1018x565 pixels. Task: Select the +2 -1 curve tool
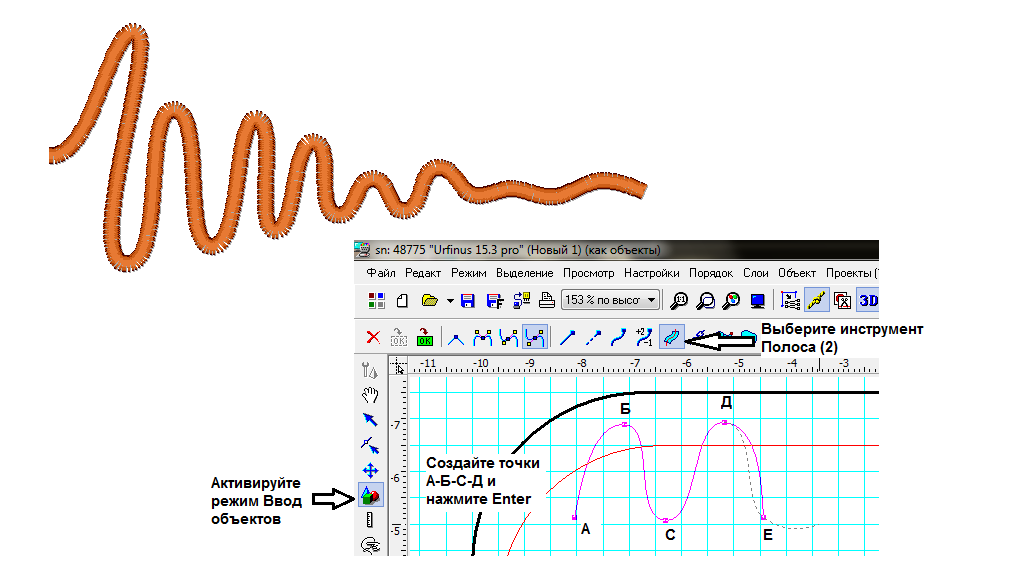click(644, 337)
